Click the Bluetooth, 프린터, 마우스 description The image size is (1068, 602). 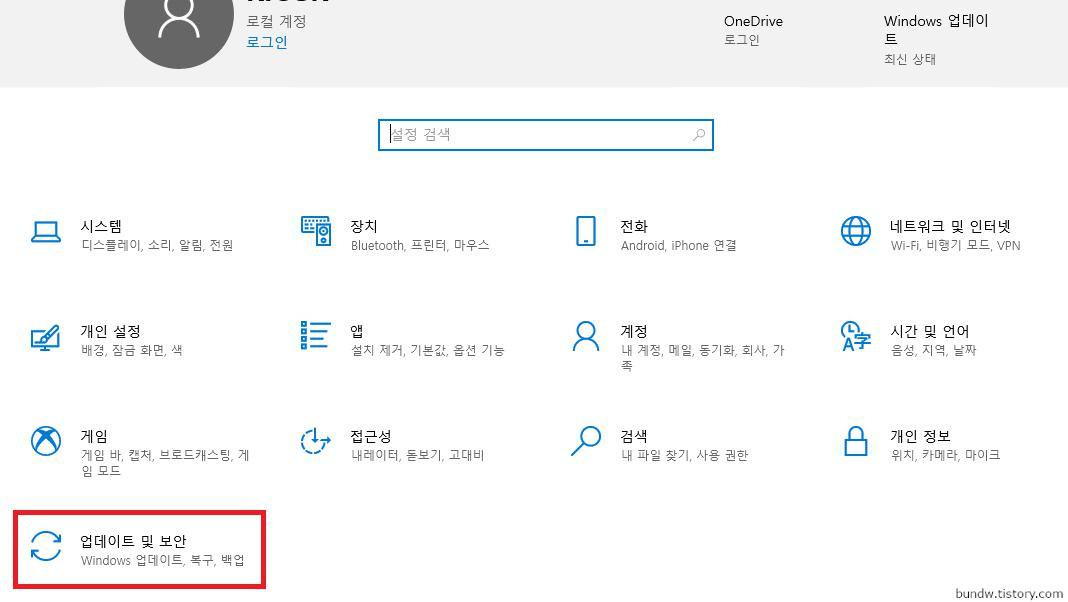(x=420, y=245)
